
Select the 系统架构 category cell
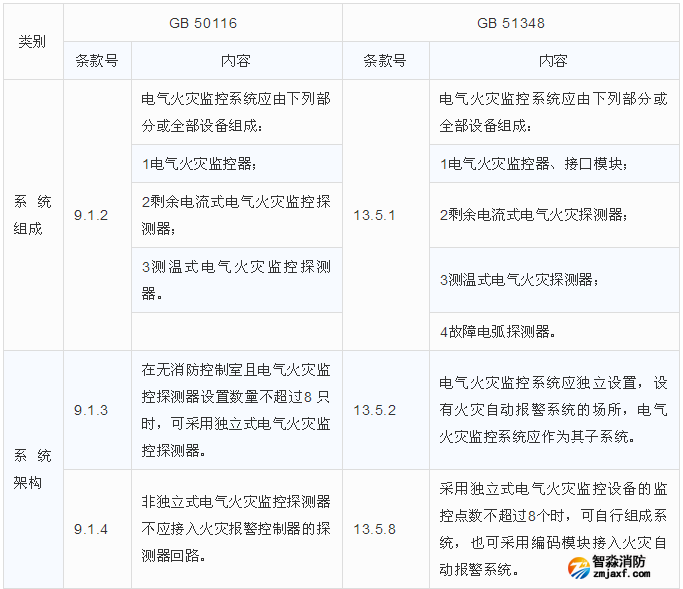tap(32, 469)
